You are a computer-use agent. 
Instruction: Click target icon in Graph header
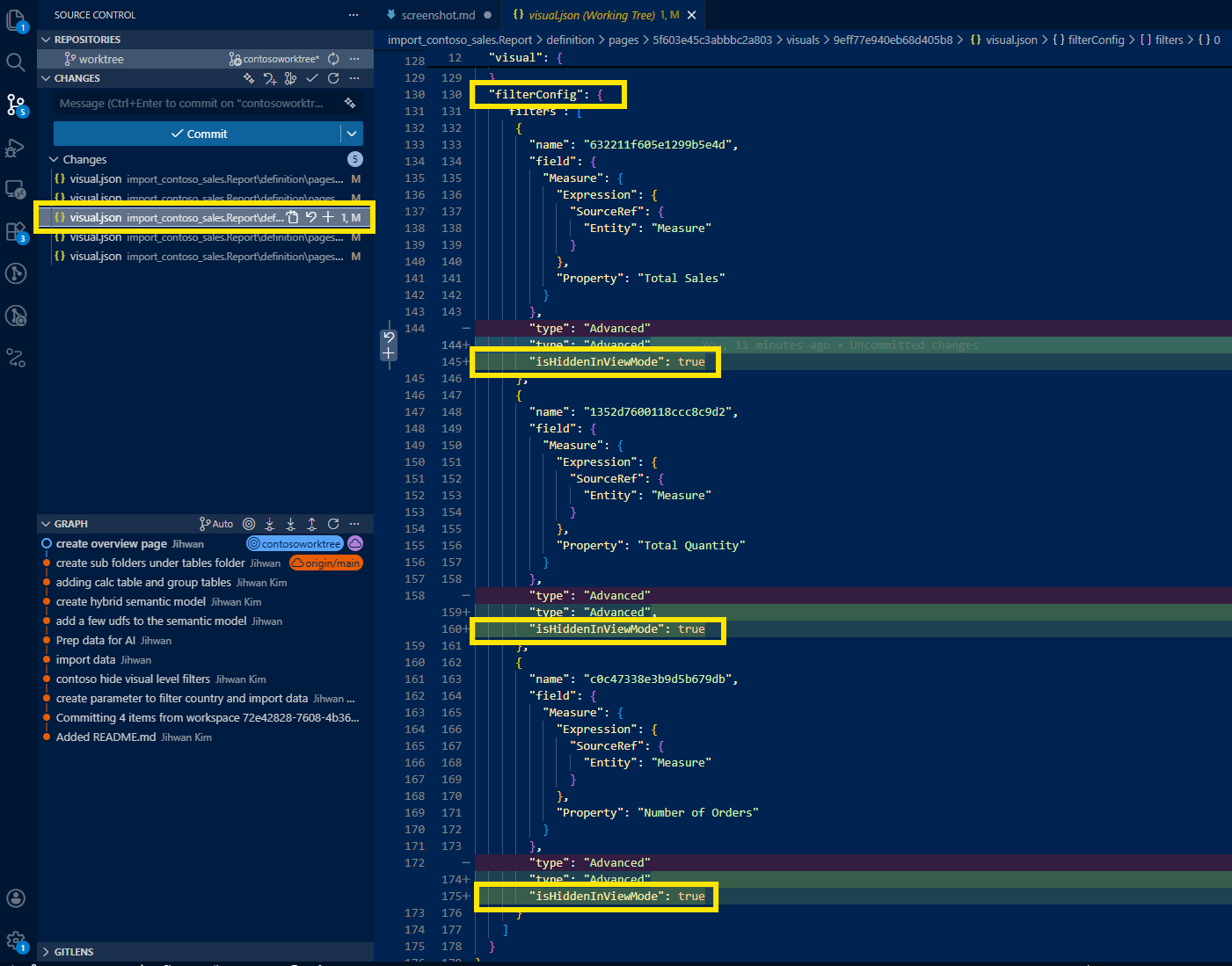[249, 524]
